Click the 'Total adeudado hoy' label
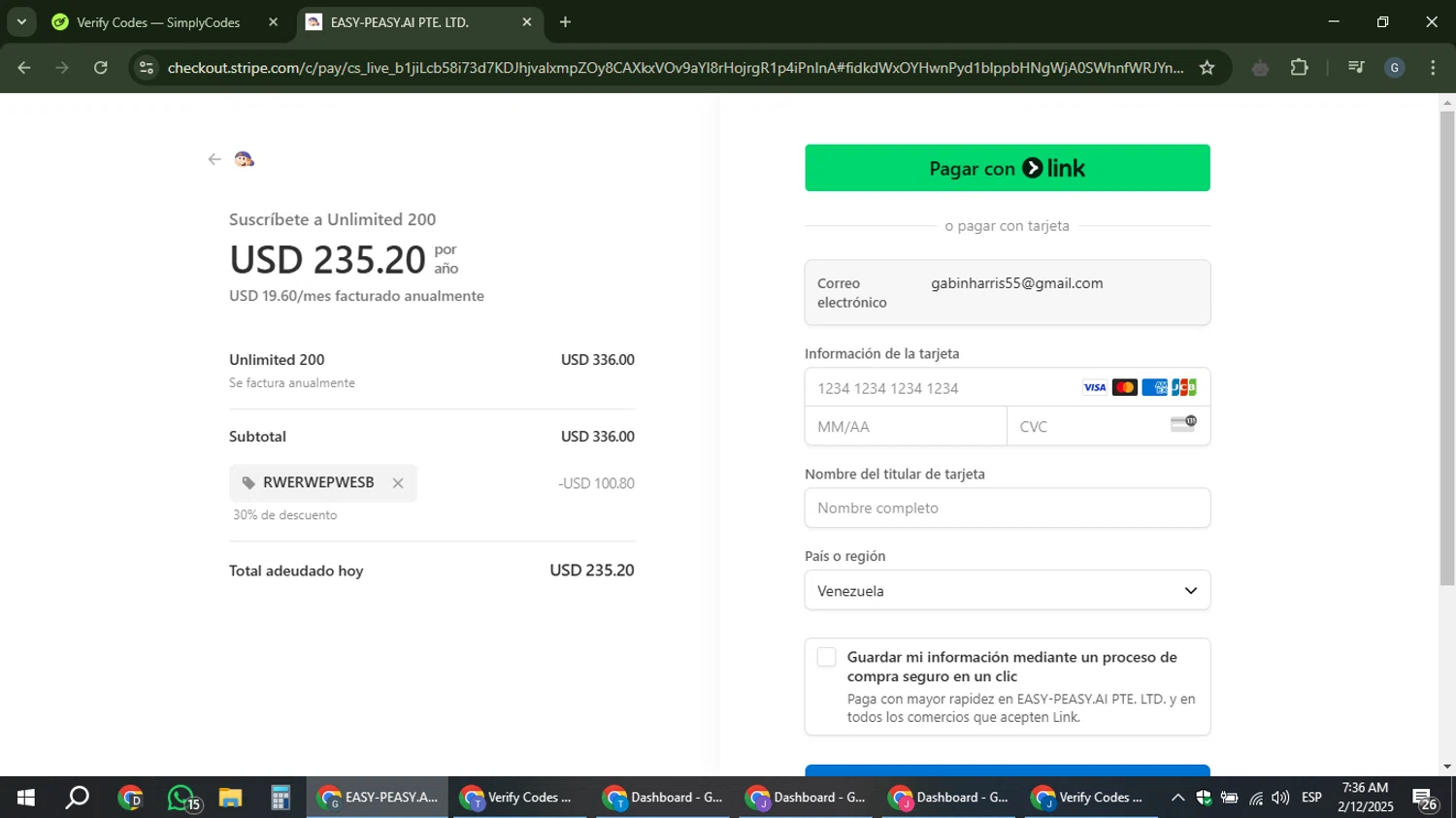Image resolution: width=1456 pixels, height=818 pixels. coord(296,571)
